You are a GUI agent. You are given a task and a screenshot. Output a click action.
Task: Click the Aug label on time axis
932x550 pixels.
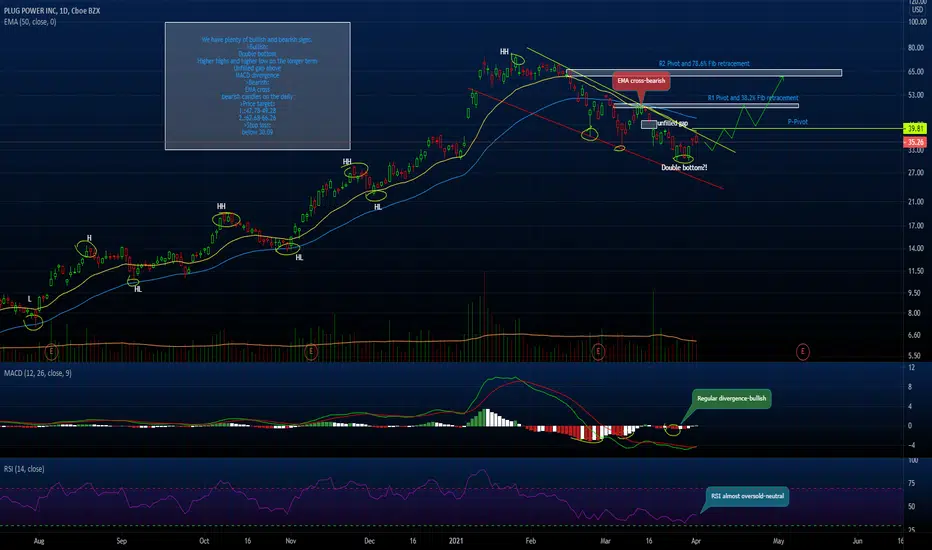point(39,541)
